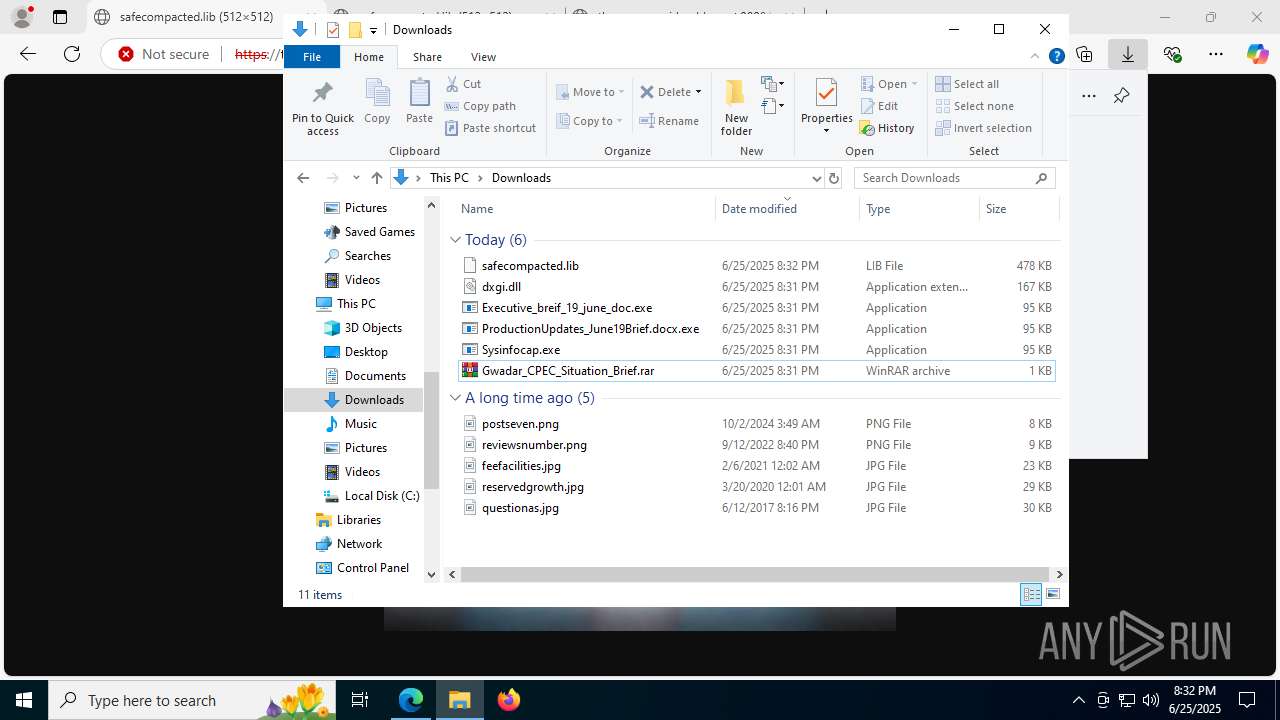The image size is (1280, 720).
Task: Click Invert selection
Action: click(x=983, y=128)
